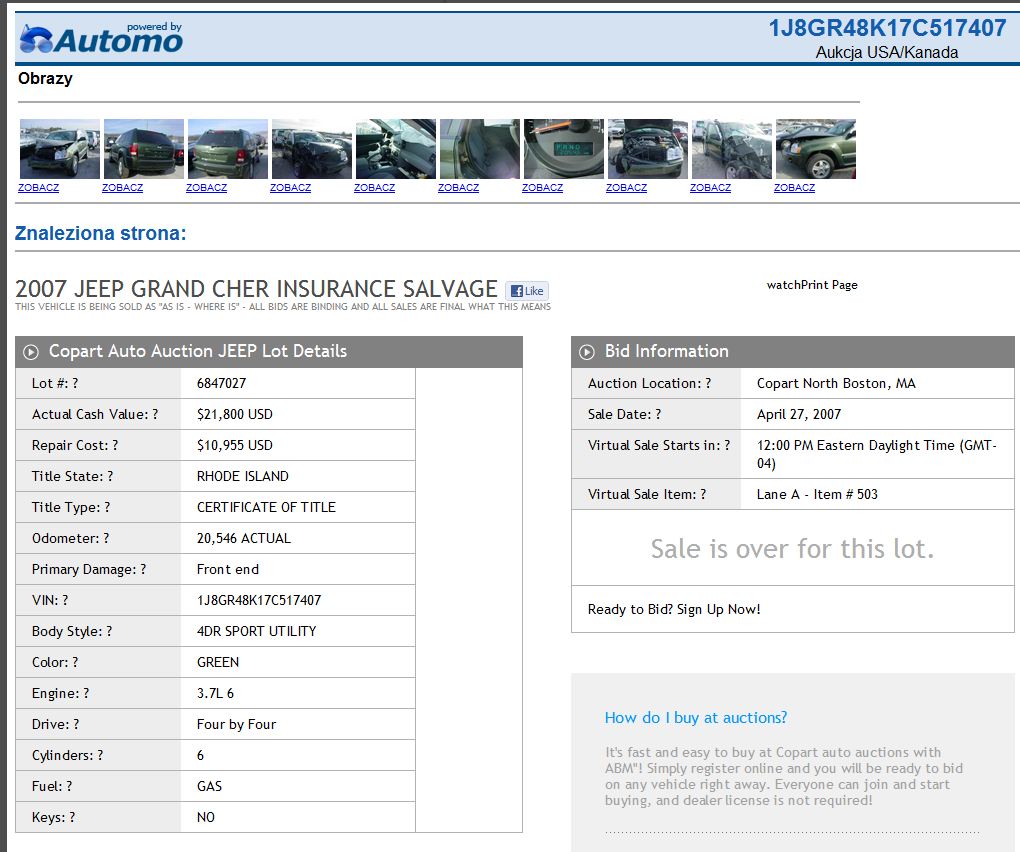
Task: Click ZOBACZ under the first thumbnail
Action: (38, 187)
